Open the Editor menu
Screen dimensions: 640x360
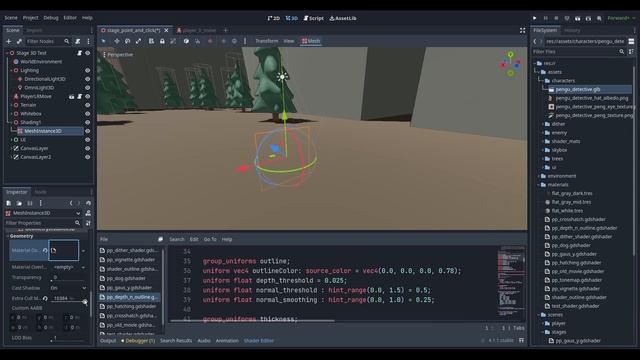(70, 18)
